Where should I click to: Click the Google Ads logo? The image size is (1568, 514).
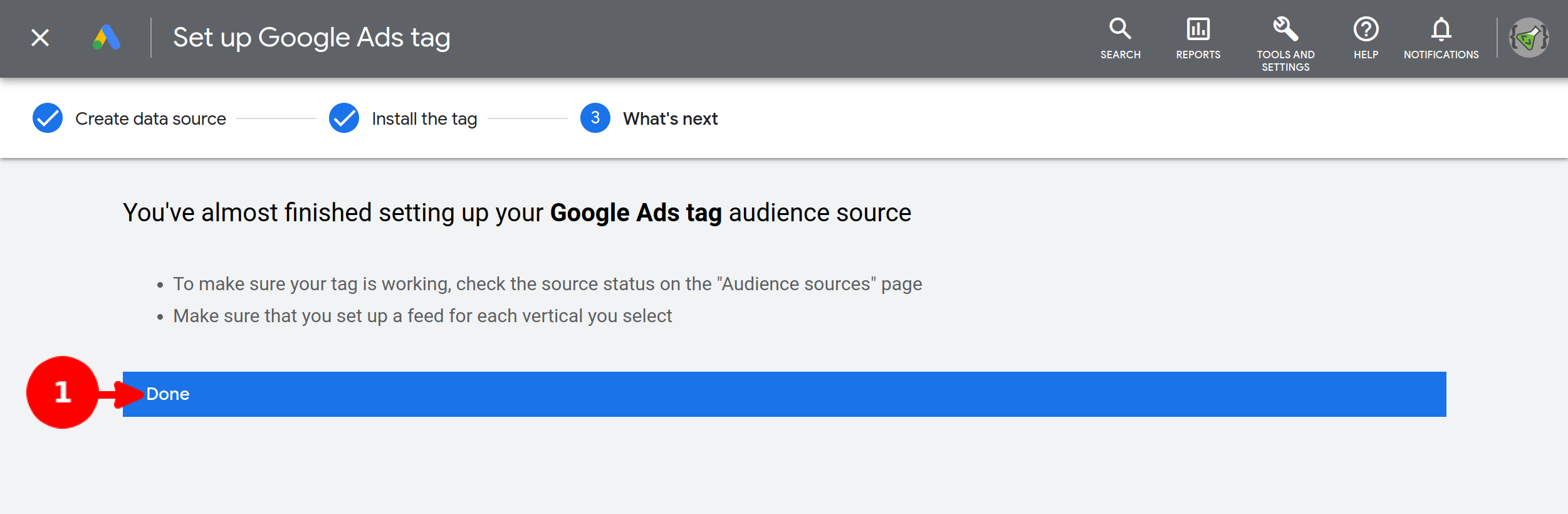[107, 38]
